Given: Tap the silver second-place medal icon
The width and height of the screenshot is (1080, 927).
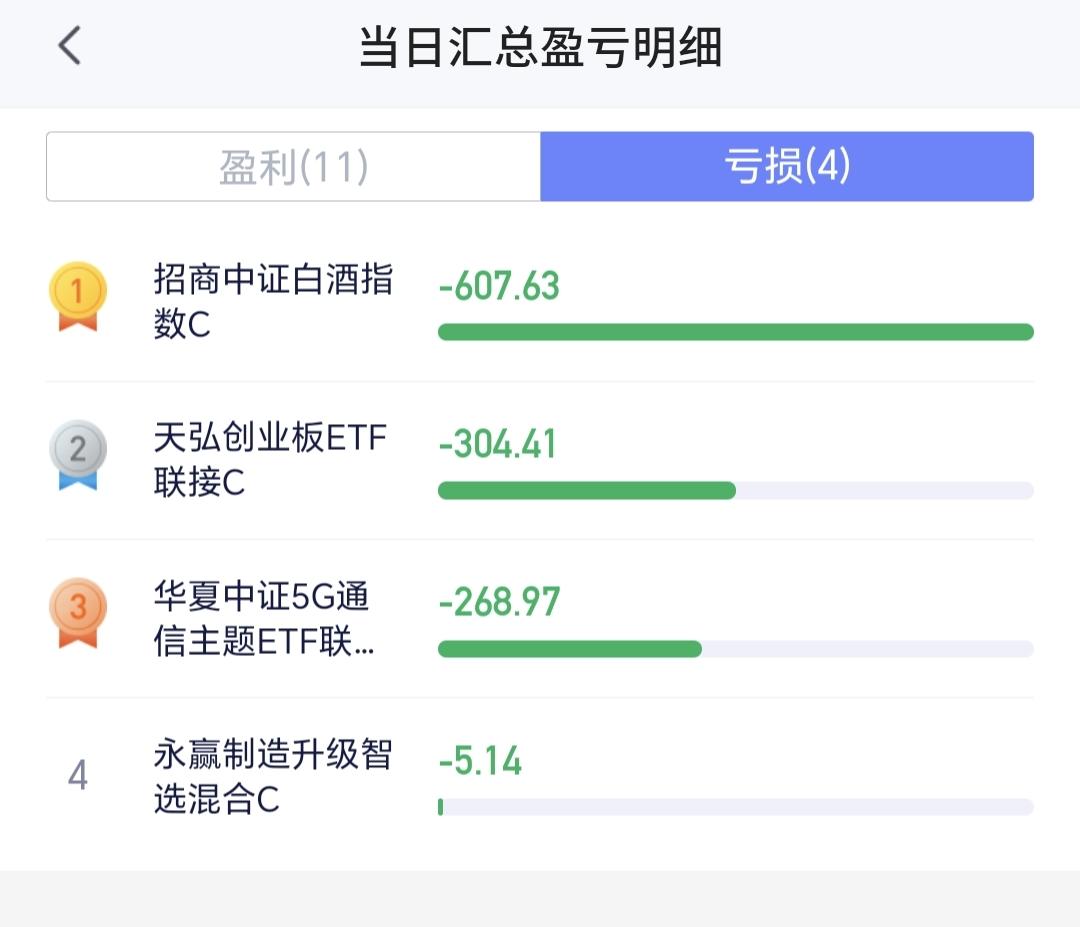Looking at the screenshot, I should click(x=78, y=455).
